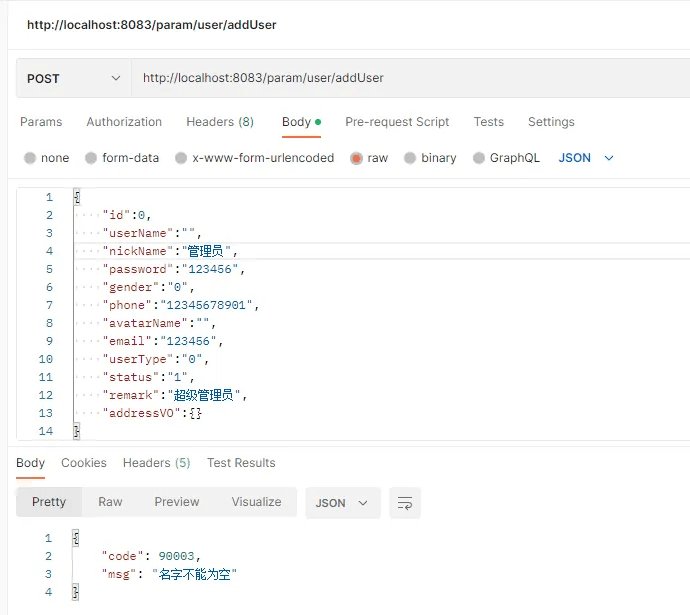The height and width of the screenshot is (615, 690).
Task: Click the Visualize response view button
Action: pos(256,502)
